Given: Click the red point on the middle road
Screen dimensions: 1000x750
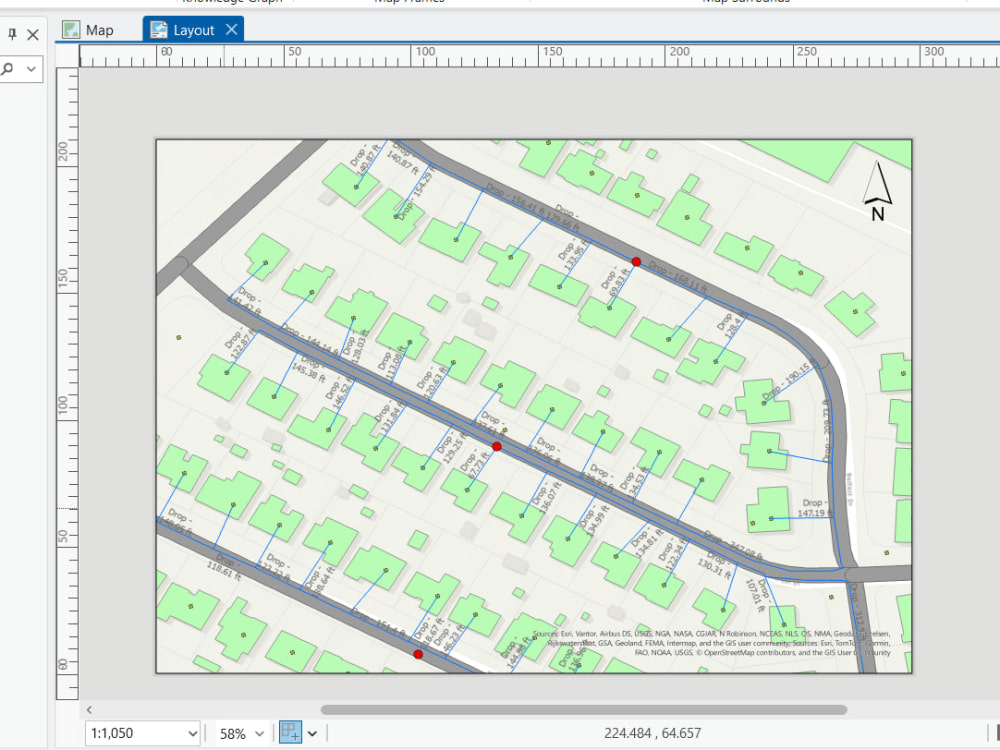Looking at the screenshot, I should tap(497, 446).
